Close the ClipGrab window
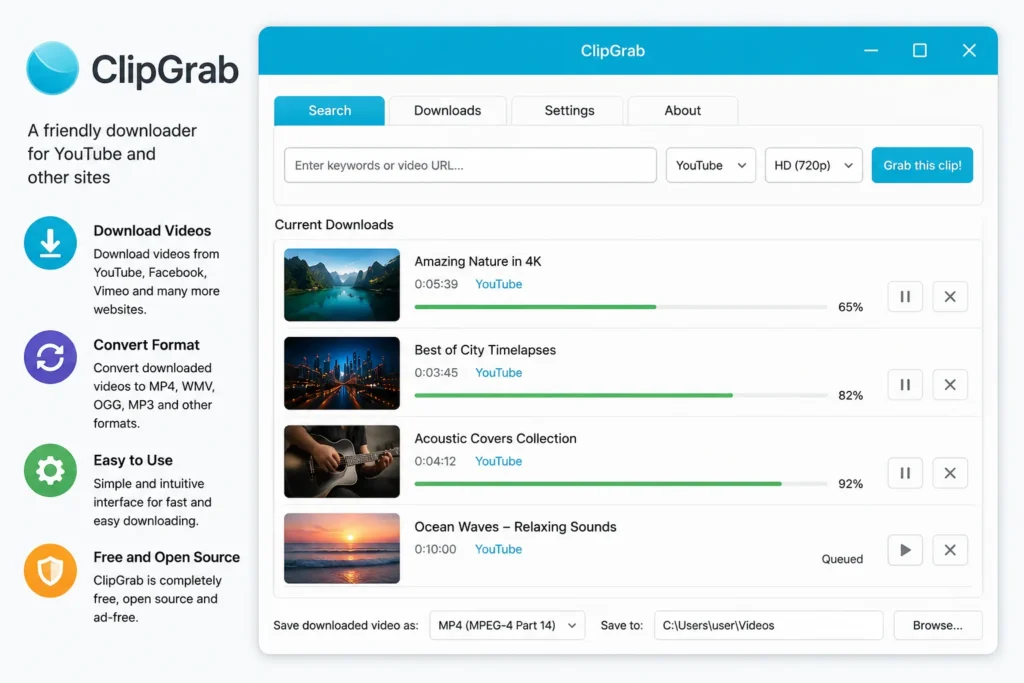Viewport: 1024px width, 683px height. 969,50
